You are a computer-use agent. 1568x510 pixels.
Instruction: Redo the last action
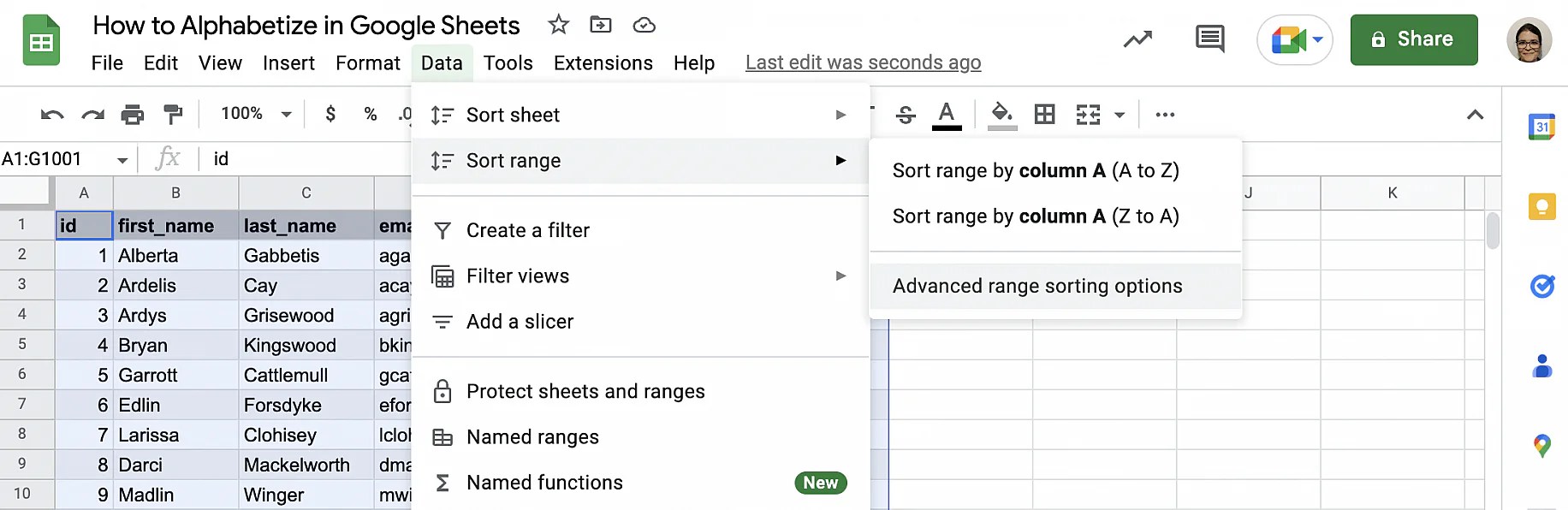(92, 114)
